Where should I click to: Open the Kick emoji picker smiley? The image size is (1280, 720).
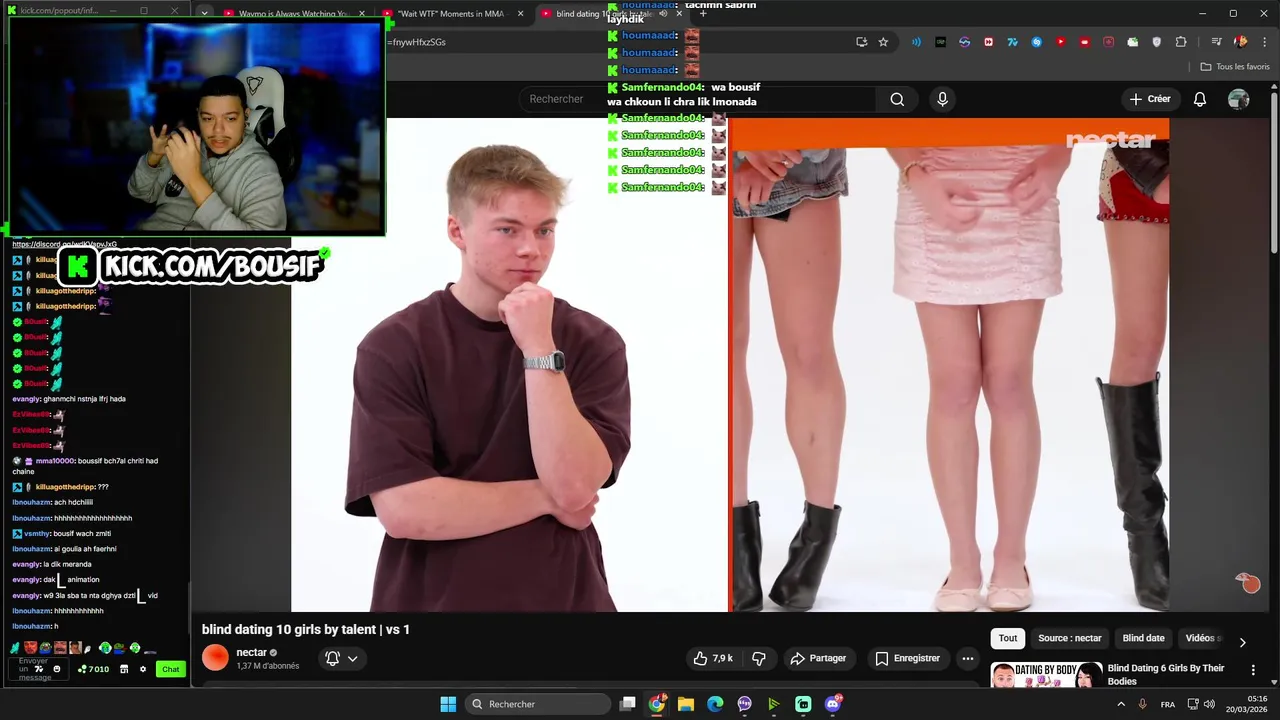click(57, 669)
